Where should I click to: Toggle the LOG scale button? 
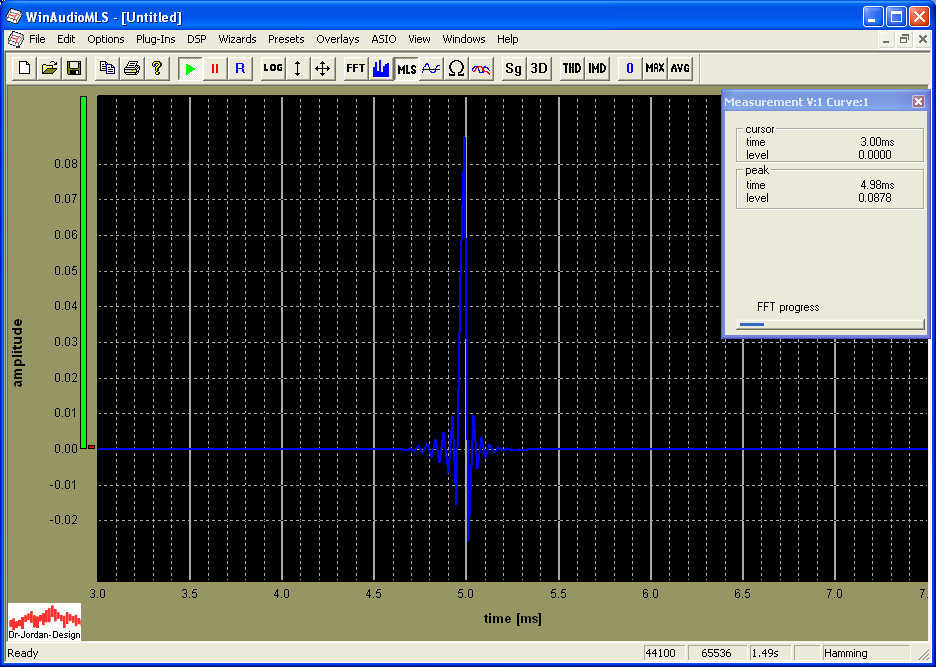(272, 68)
